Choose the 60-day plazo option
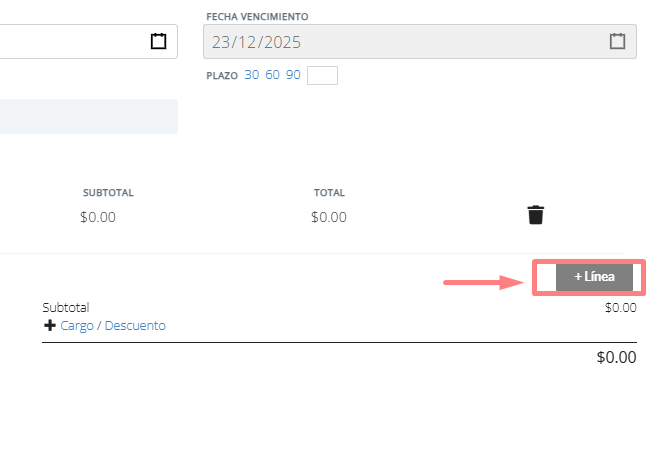Screen dimensions: 655x456 coord(272,75)
